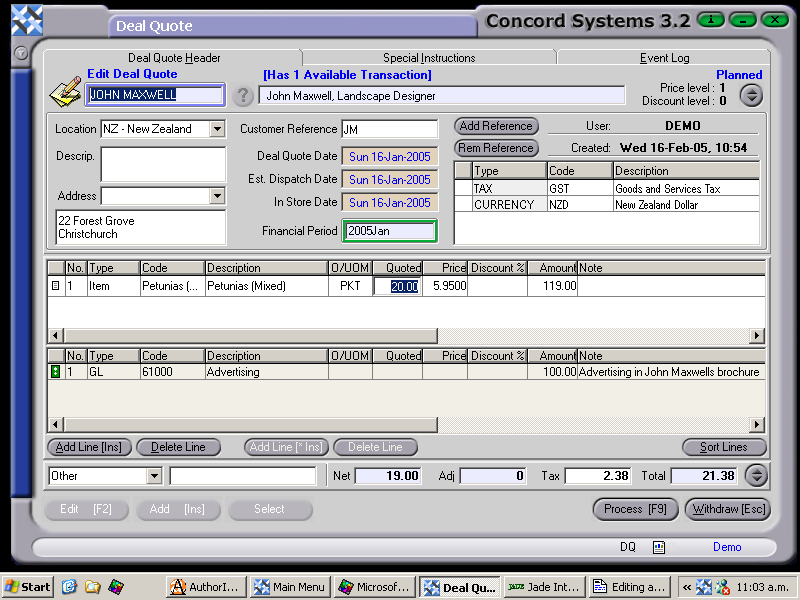800x600 pixels.
Task: Click the Demo link in the status bar
Action: pyautogui.click(x=727, y=547)
